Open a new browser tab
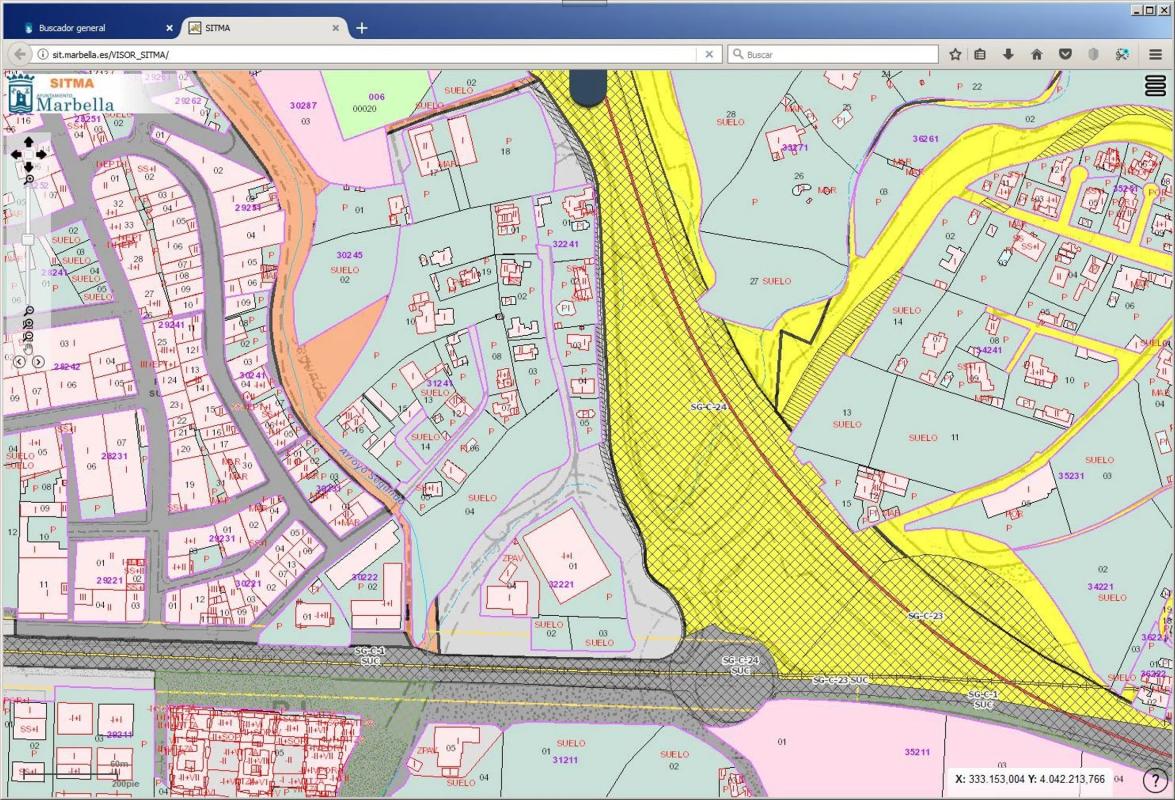 click(x=362, y=28)
